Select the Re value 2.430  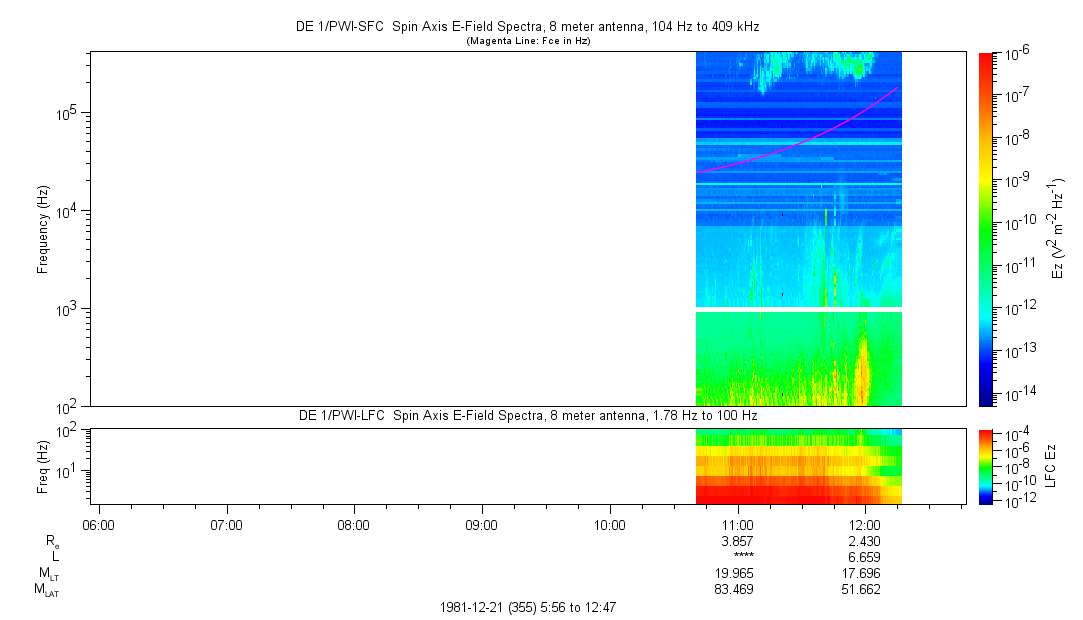tap(864, 541)
